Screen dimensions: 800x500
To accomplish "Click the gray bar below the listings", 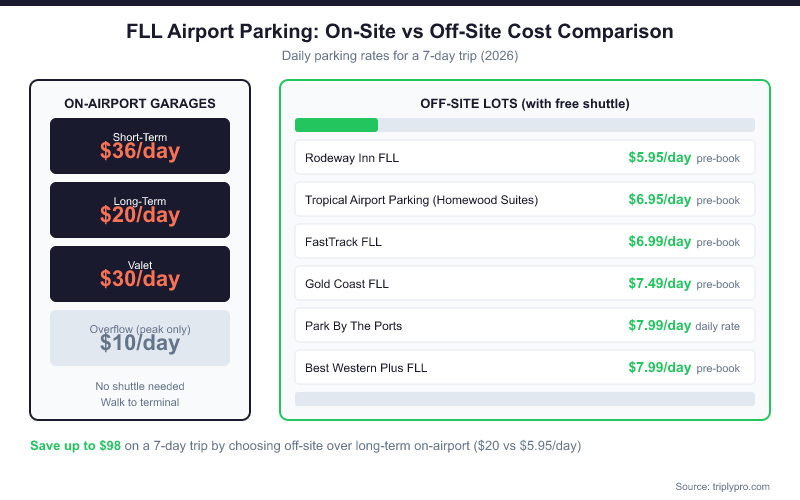I will pos(524,399).
